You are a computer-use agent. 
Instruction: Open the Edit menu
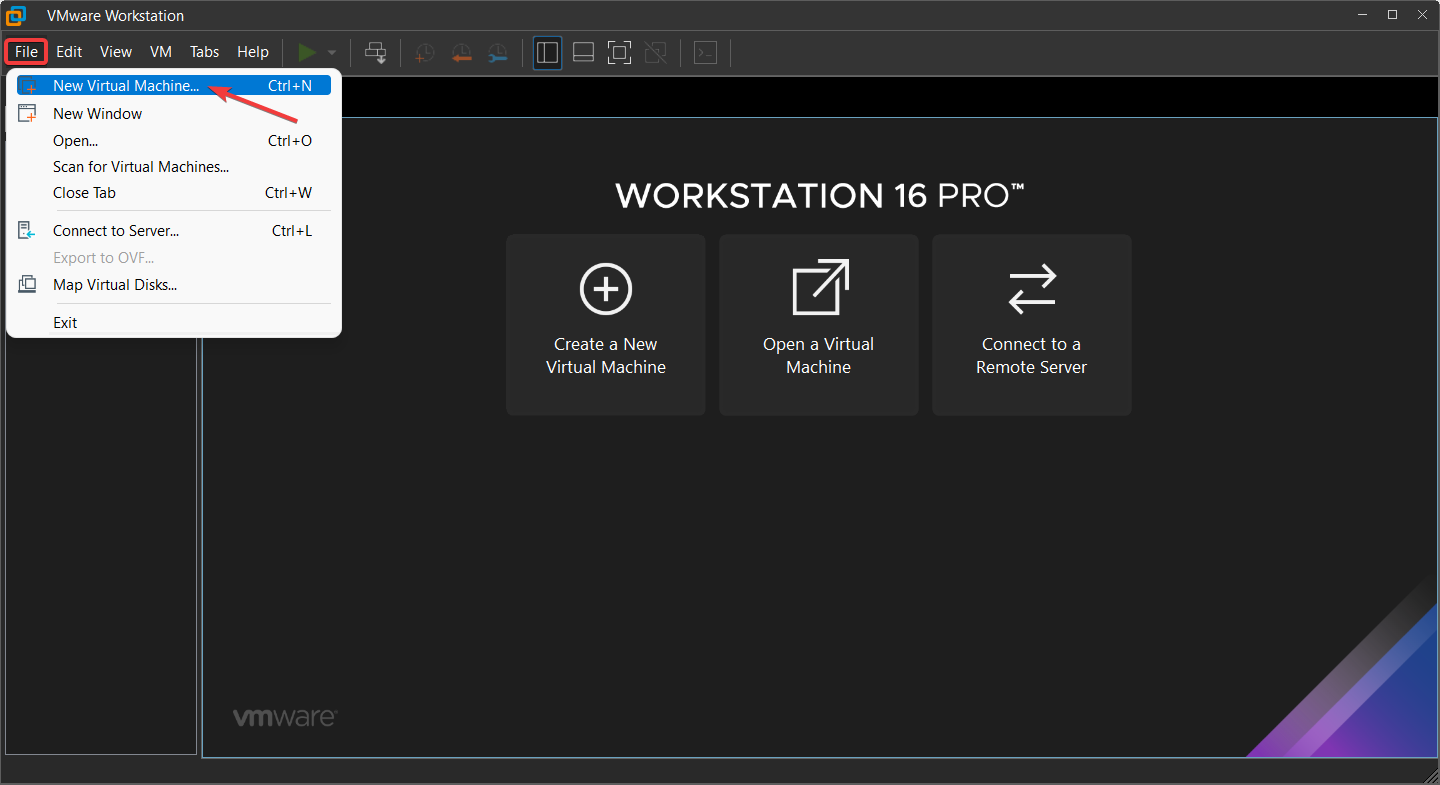click(x=69, y=52)
